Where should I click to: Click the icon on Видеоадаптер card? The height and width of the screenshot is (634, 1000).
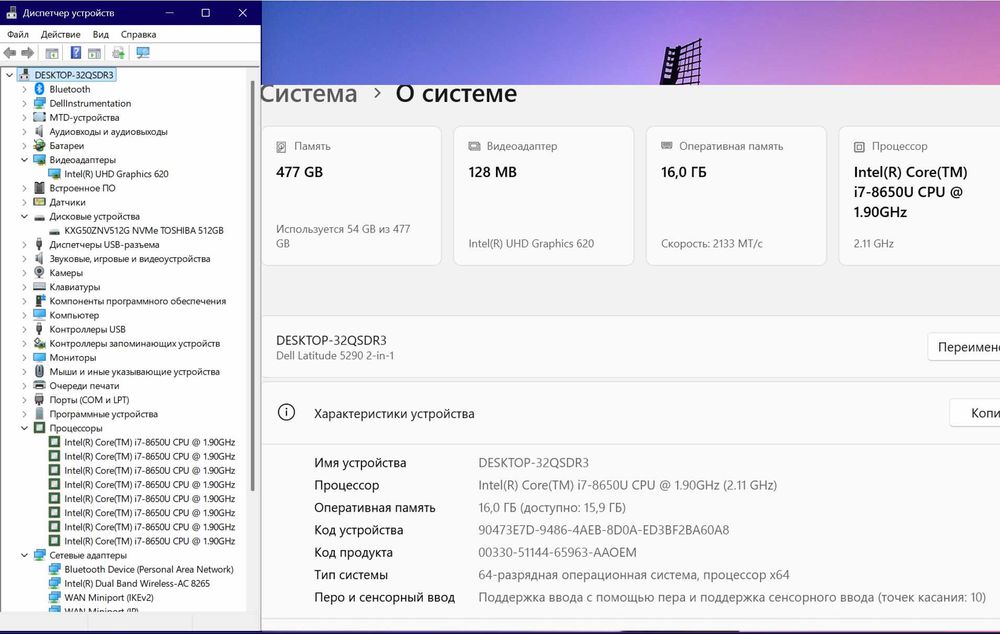(x=474, y=146)
